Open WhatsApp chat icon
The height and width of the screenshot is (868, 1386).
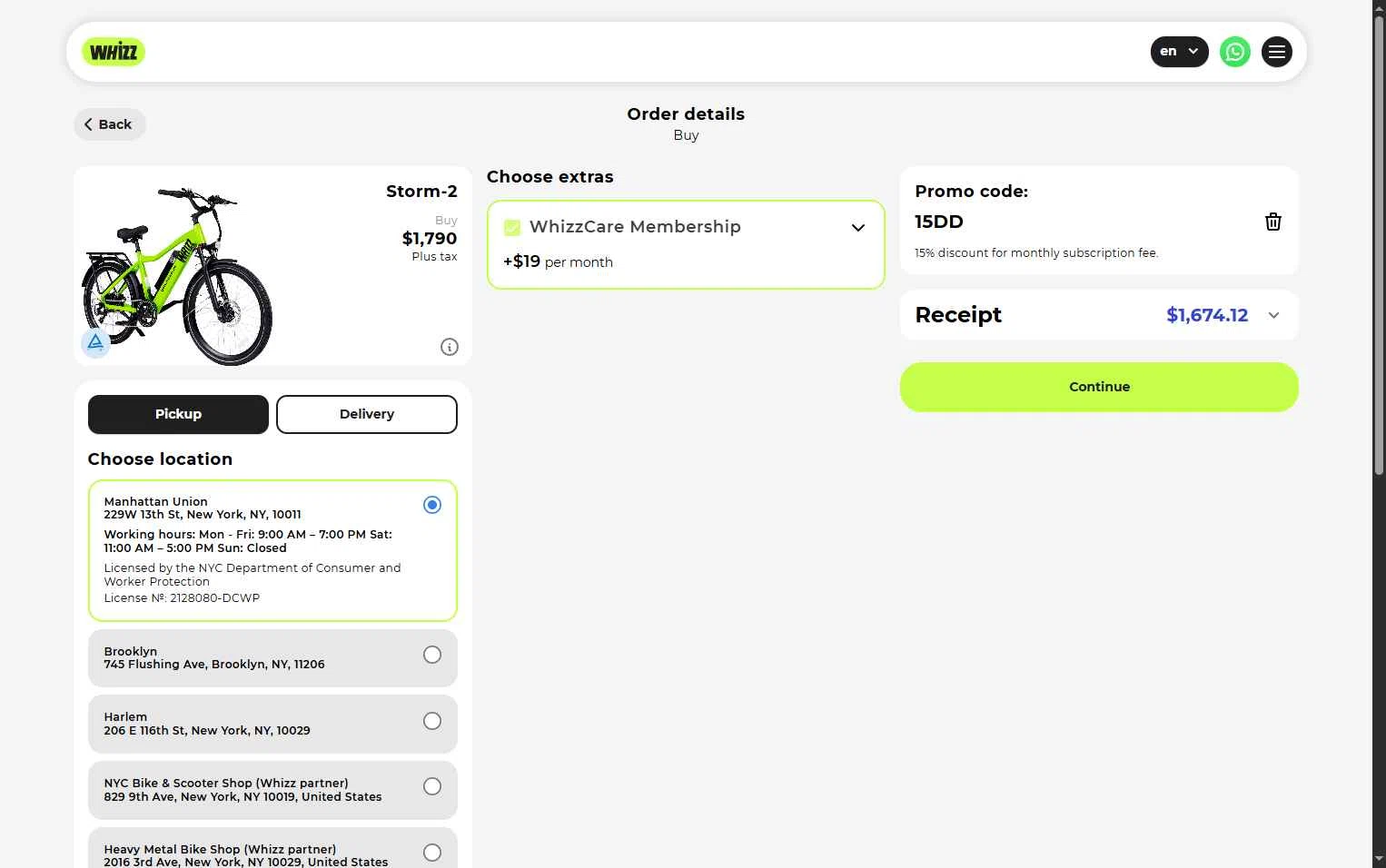(1234, 52)
